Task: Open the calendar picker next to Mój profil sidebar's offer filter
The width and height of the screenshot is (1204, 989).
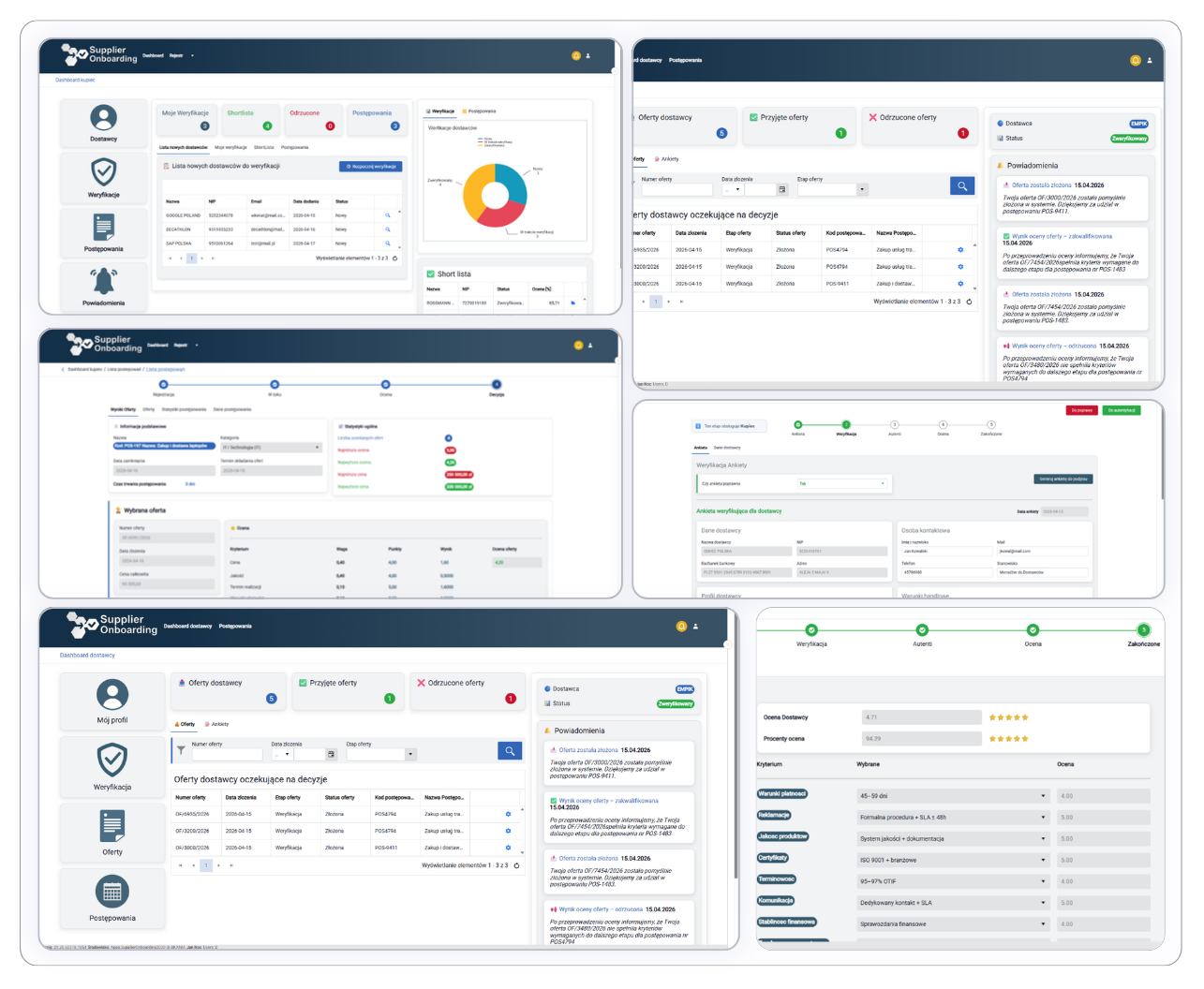Action: [x=331, y=754]
